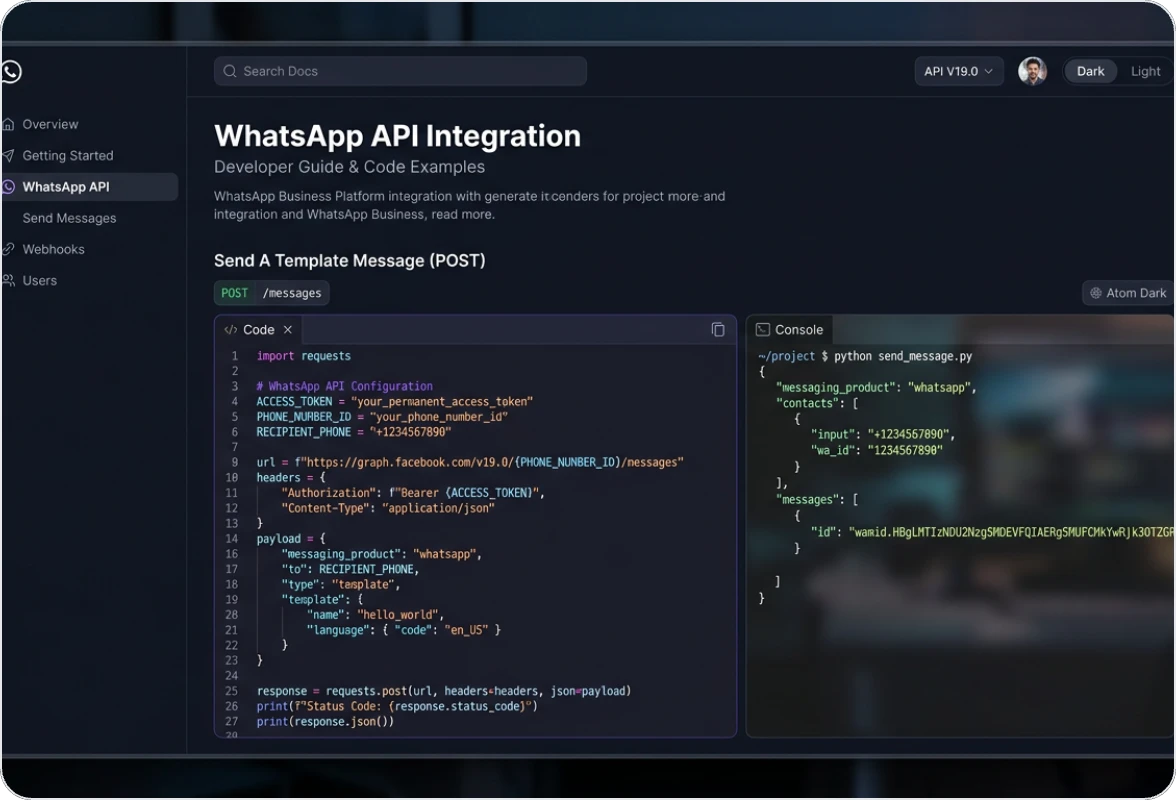The width and height of the screenshot is (1176, 800).
Task: Click the Overview home icon
Action: click(x=8, y=124)
